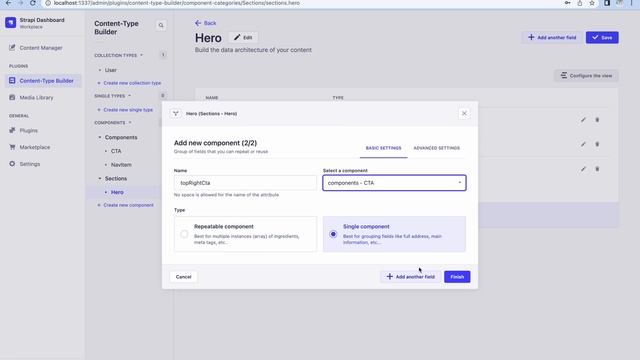Click the Strapi Dashboard logo icon
Image resolution: width=640 pixels, height=360 pixels.
click(11, 22)
